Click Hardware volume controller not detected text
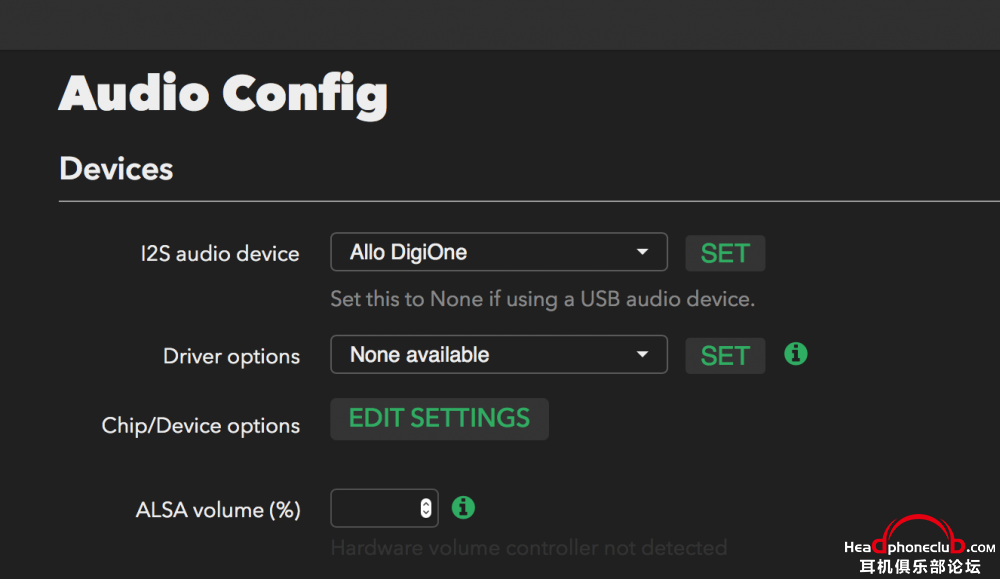1000x579 pixels. (529, 548)
